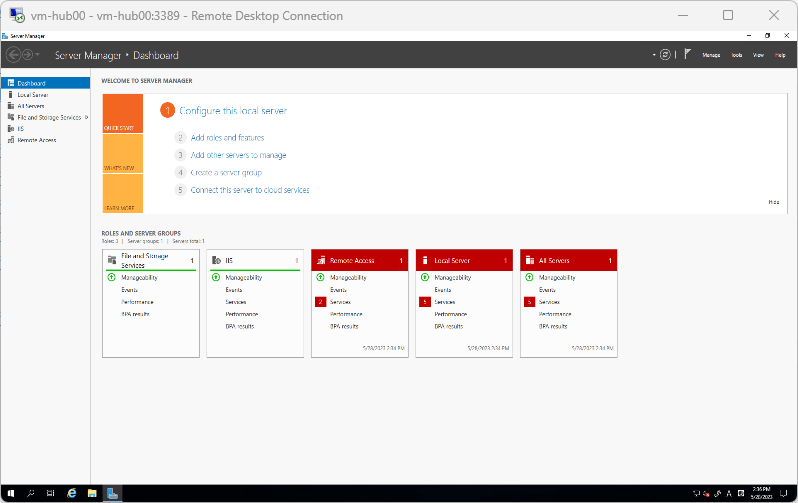Click Manageability icon in All Servers tile

click(x=529, y=277)
